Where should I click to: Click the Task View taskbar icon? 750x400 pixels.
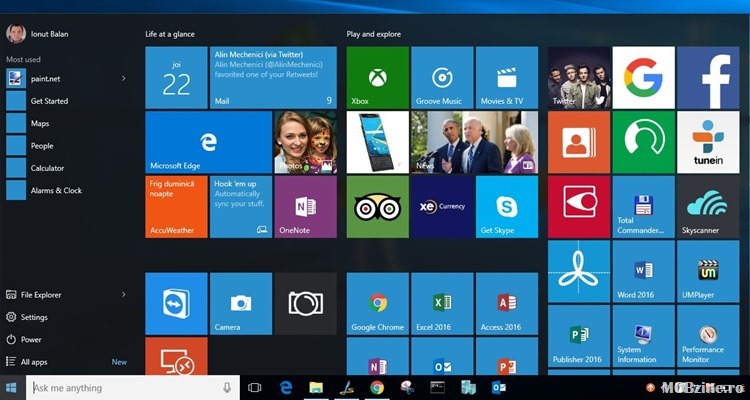[254, 387]
